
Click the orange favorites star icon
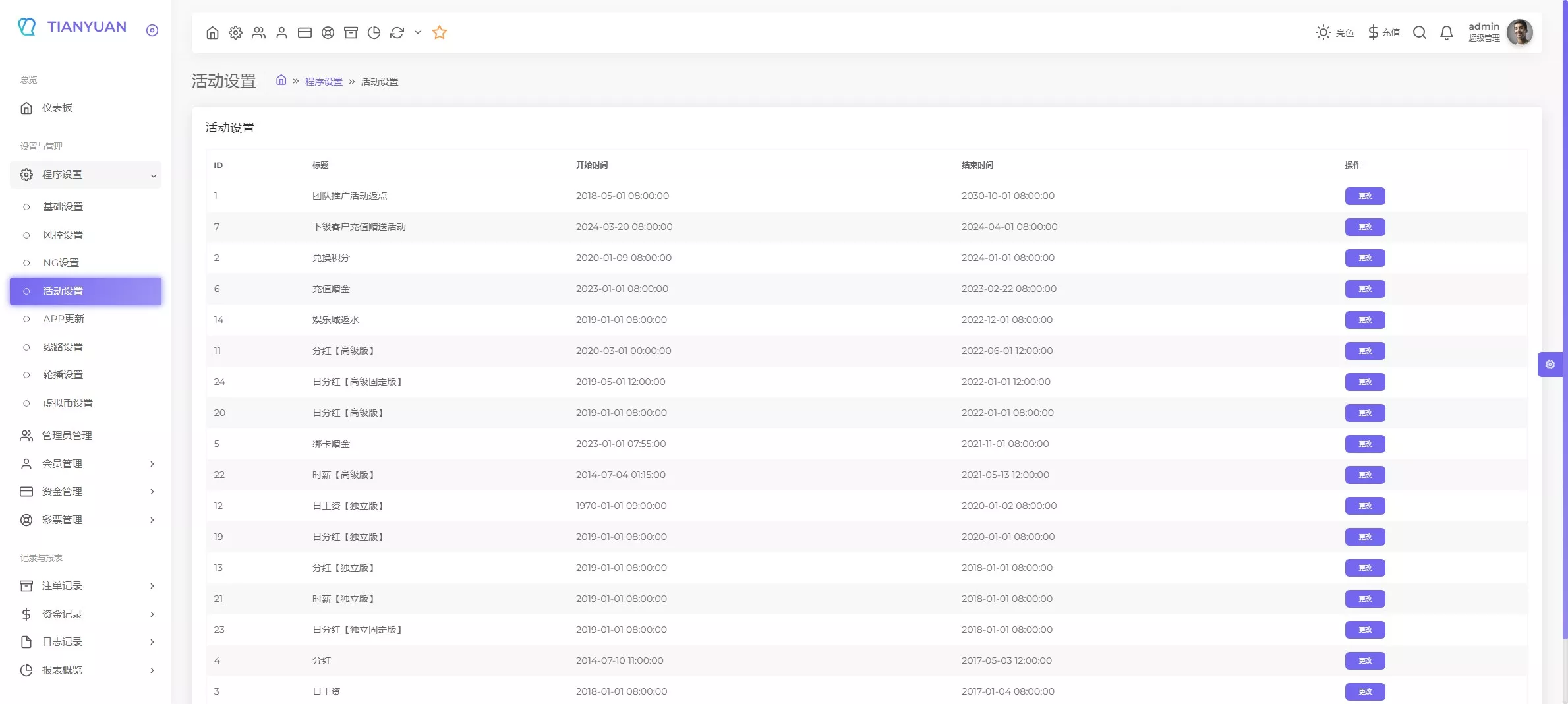pos(440,32)
